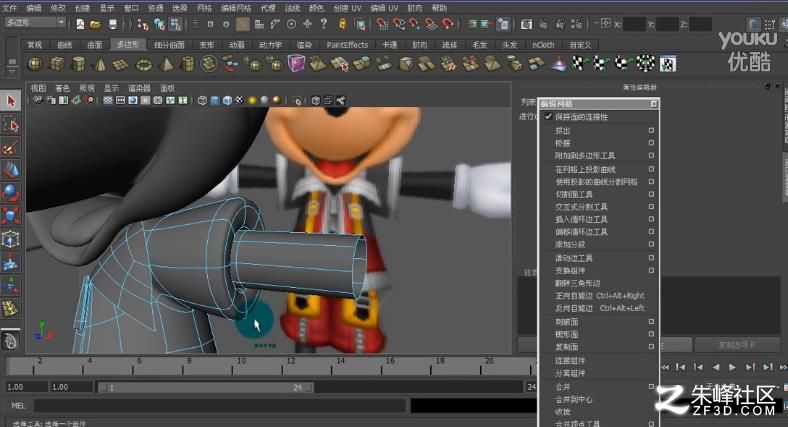Select the Scale tool red cube icon

click(x=11, y=216)
